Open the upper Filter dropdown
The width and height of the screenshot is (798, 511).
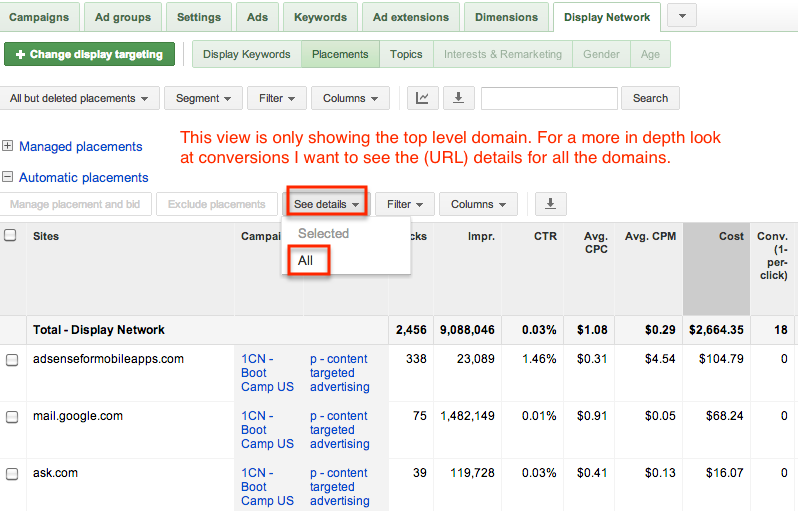[277, 98]
